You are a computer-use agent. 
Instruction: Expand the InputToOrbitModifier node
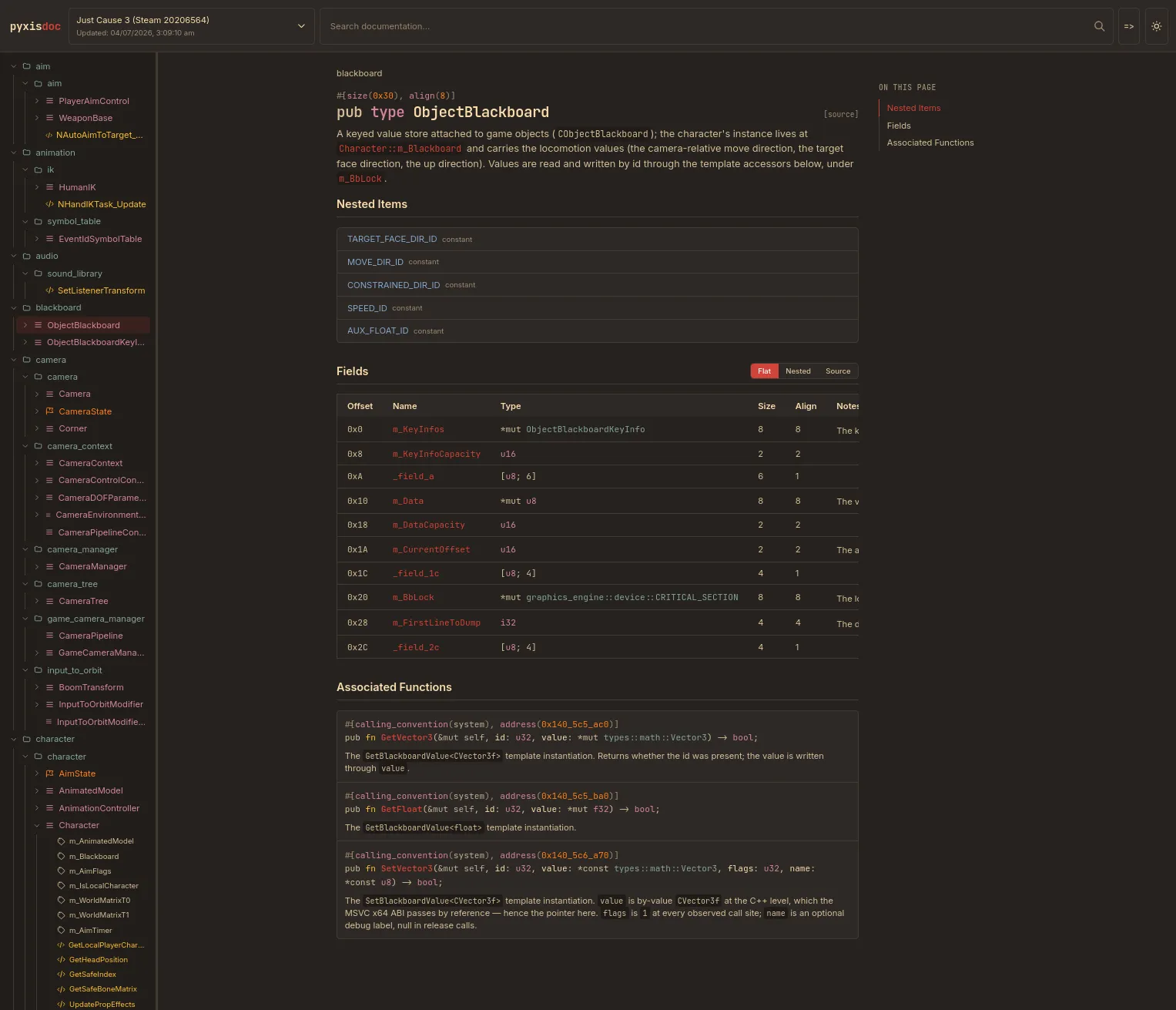tap(37, 704)
